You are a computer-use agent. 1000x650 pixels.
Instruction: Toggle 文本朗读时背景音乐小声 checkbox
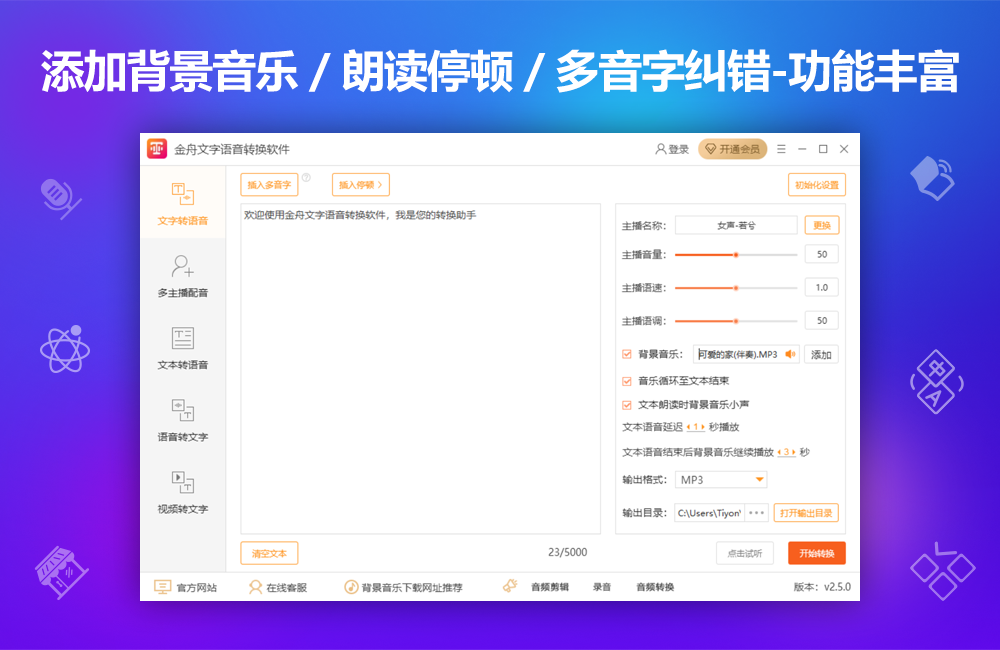(x=627, y=404)
